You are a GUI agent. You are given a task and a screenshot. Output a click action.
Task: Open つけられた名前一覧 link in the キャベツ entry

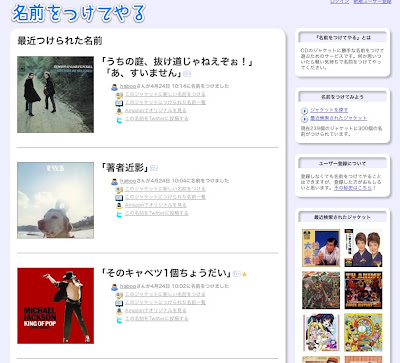point(165,302)
